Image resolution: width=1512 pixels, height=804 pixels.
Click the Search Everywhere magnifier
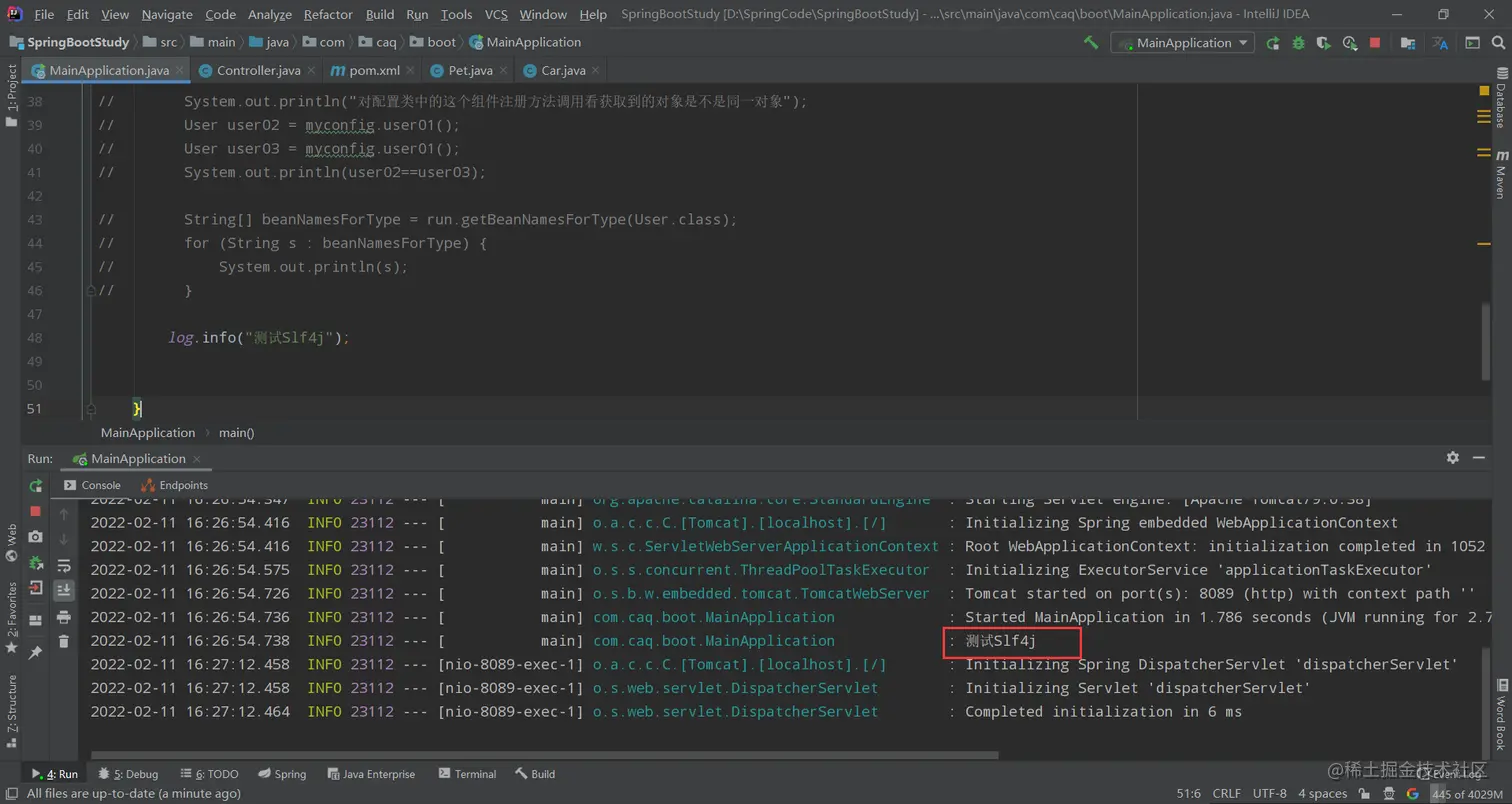coord(1498,43)
